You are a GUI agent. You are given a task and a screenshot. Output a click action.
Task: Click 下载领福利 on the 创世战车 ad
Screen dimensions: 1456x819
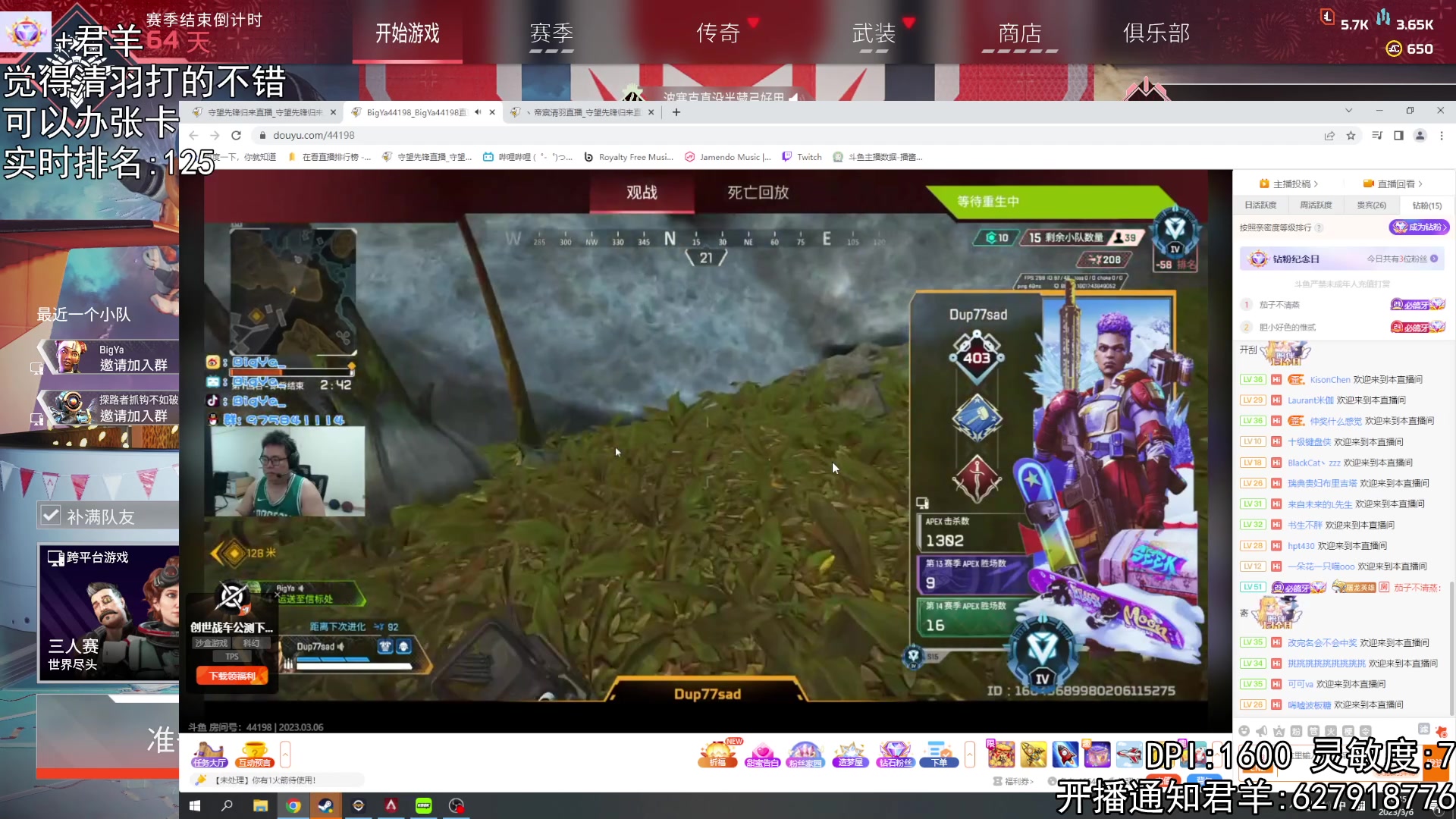[x=232, y=676]
